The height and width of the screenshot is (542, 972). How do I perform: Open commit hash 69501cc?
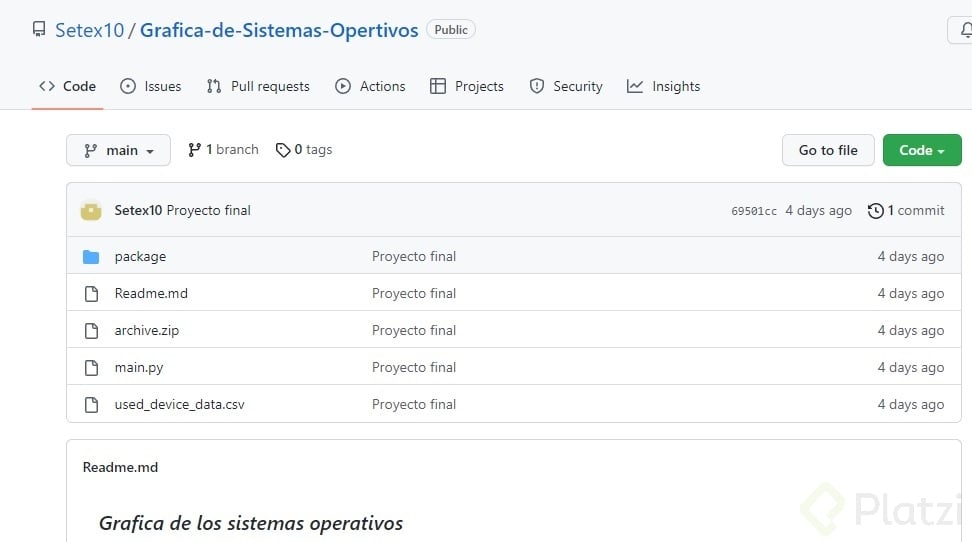pyautogui.click(x=754, y=211)
